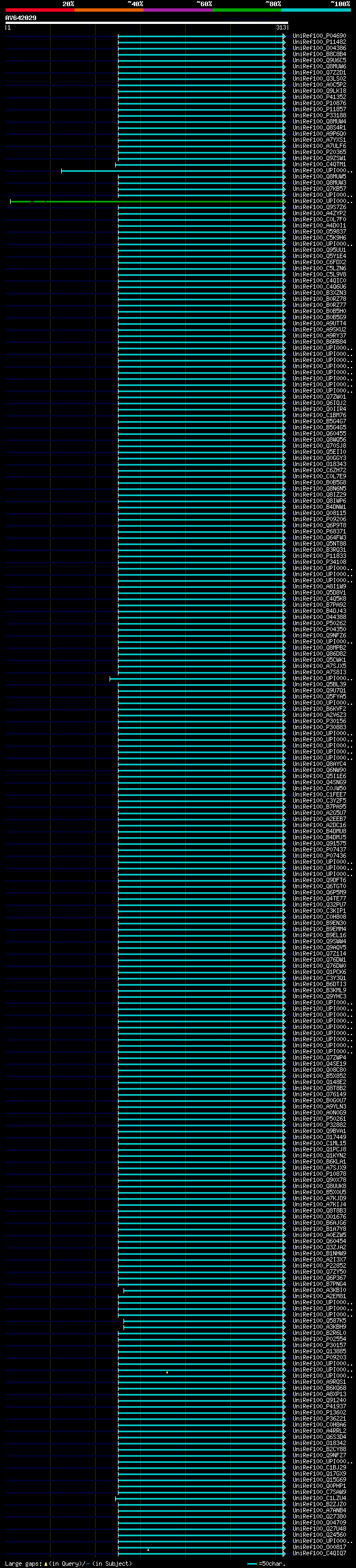This screenshot has height=1568, width=356.
Task: Open the UniRef100_C3Y2F5 hit
Action: [x=319, y=800]
